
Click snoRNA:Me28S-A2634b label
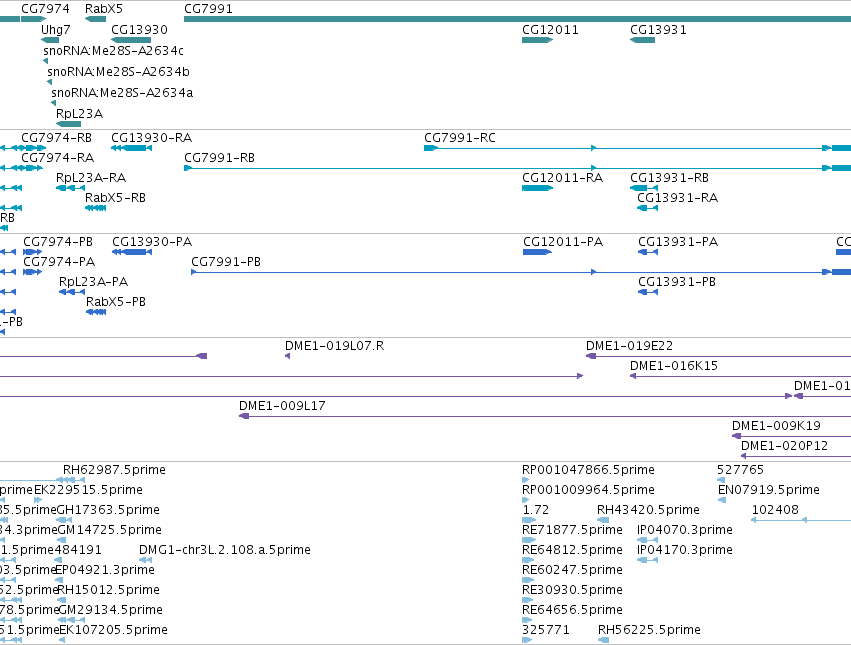[x=118, y=72]
